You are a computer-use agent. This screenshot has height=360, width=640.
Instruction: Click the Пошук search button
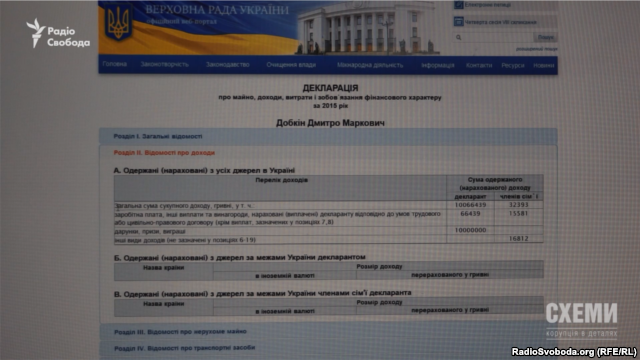click(x=545, y=37)
